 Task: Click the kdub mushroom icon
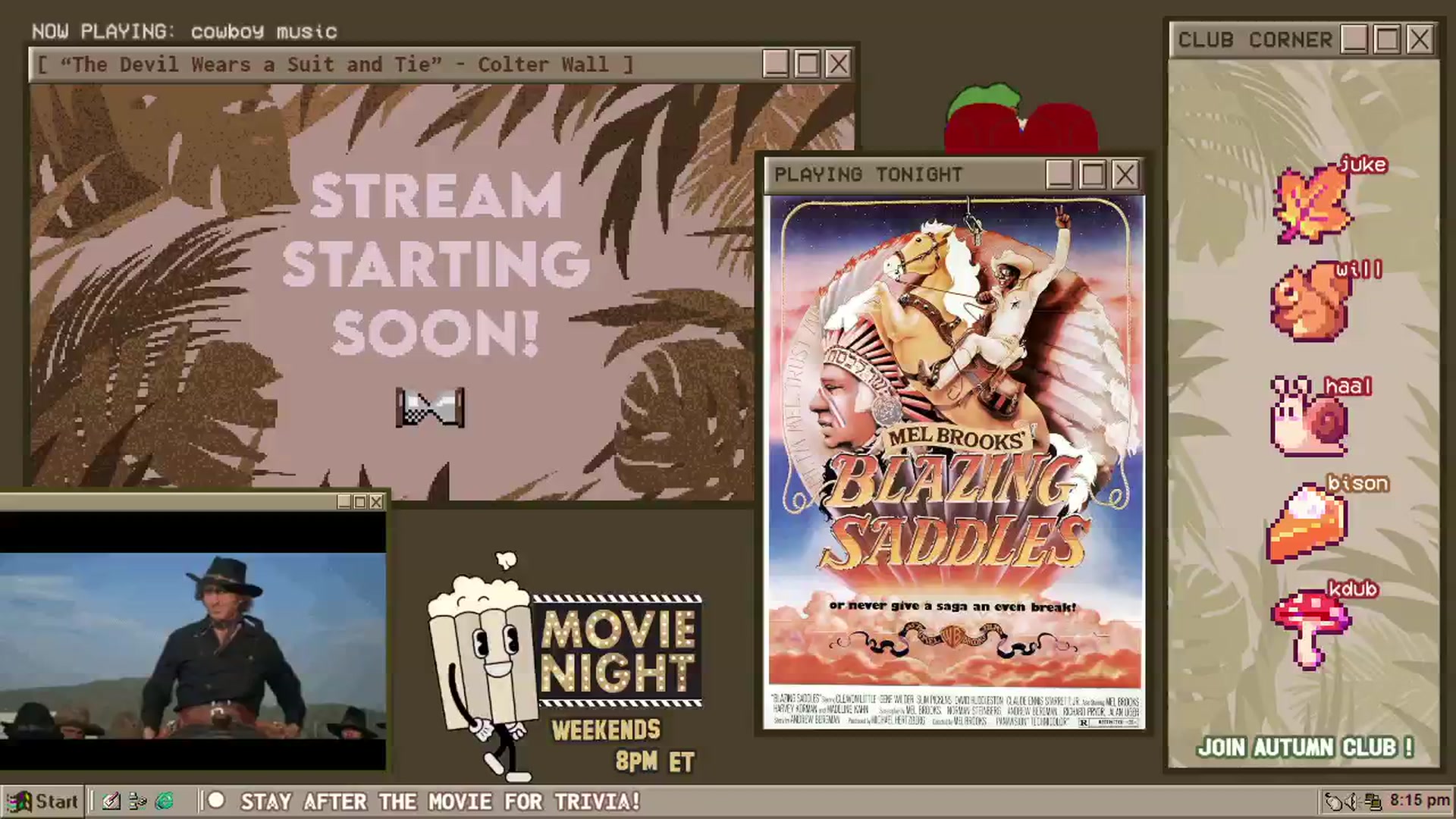1310,629
